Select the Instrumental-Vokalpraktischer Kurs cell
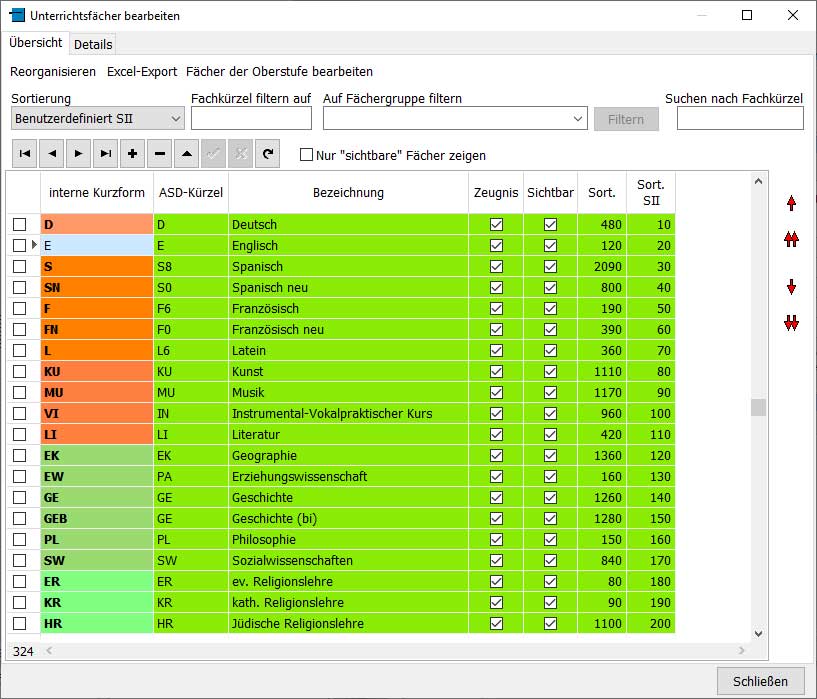 click(x=348, y=414)
